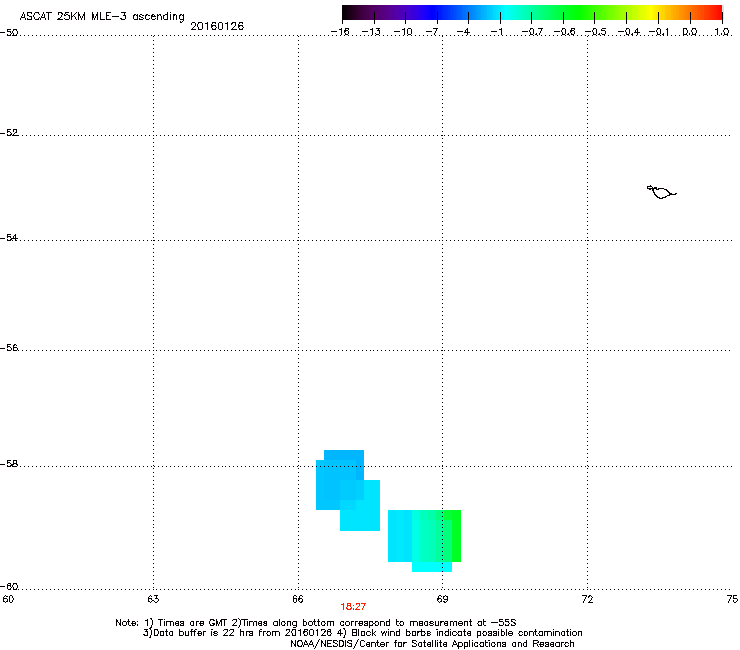Click the red 18:27 time label
The width and height of the screenshot is (740, 650).
(x=353, y=607)
